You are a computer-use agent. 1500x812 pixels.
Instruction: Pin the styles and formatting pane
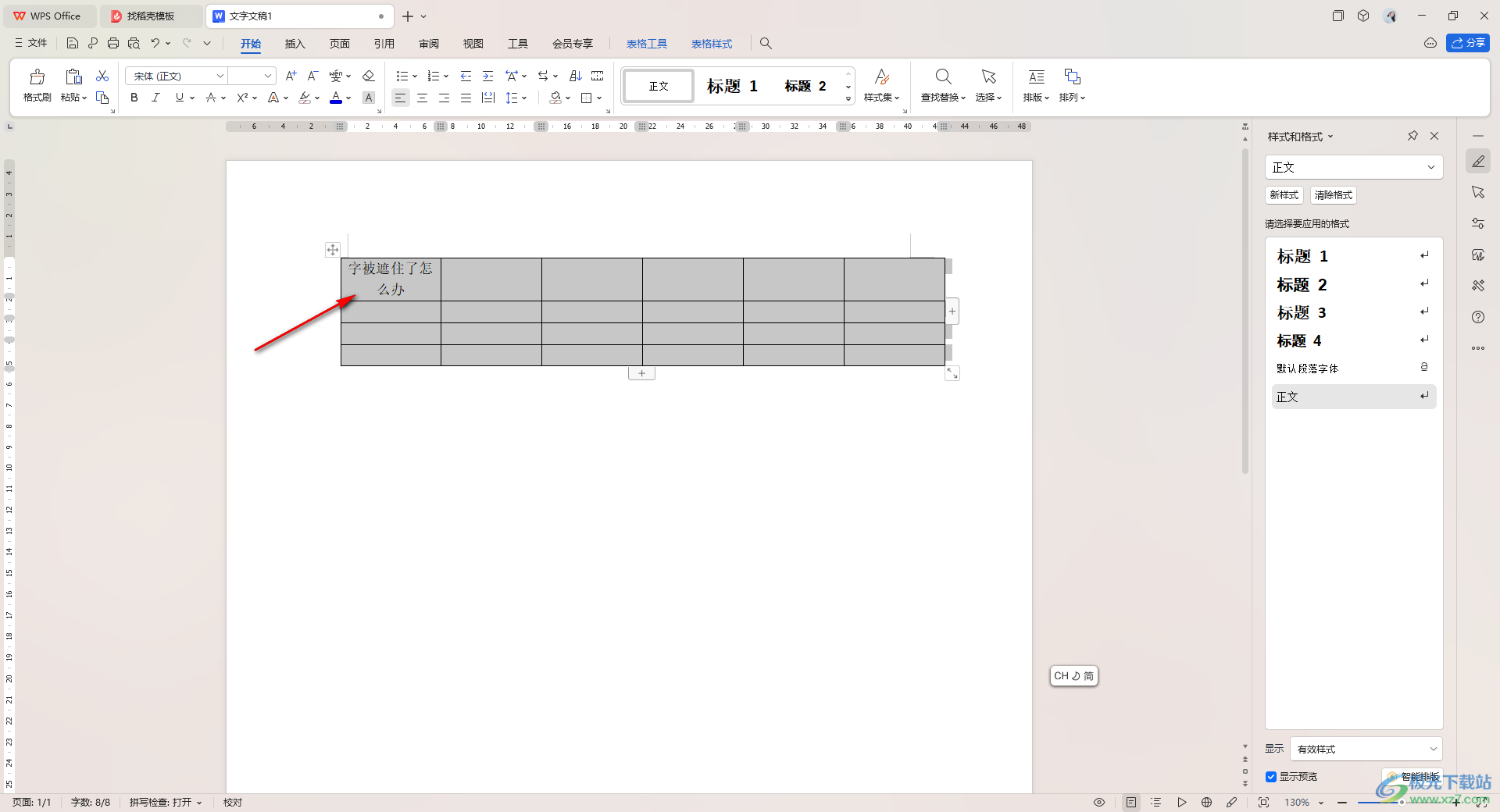[x=1412, y=136]
